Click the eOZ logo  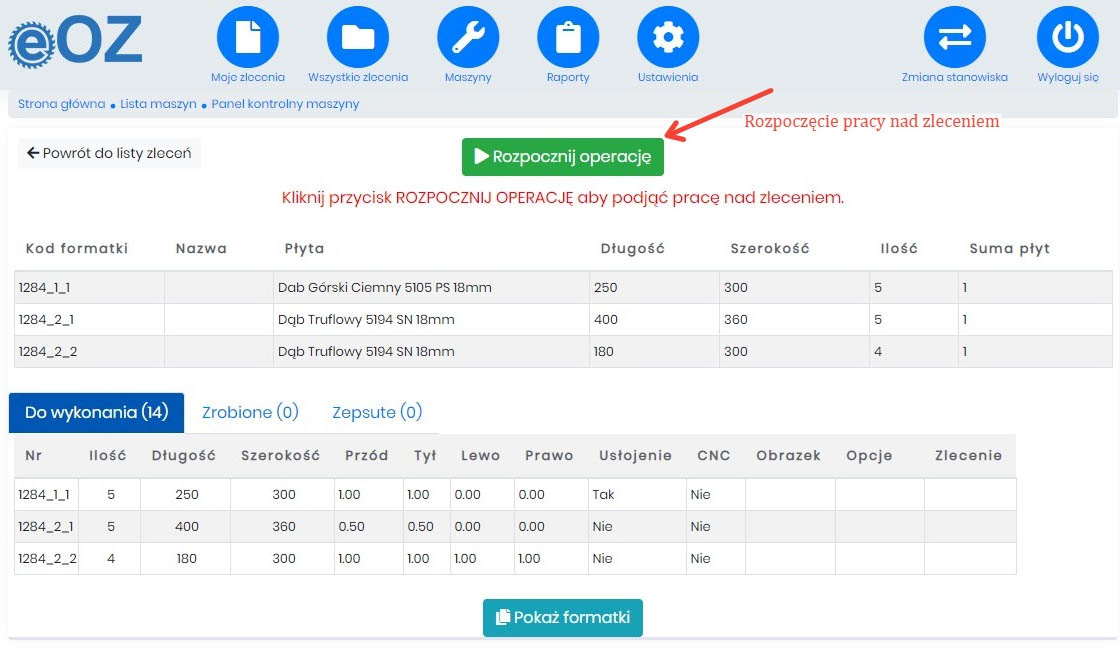coord(76,43)
